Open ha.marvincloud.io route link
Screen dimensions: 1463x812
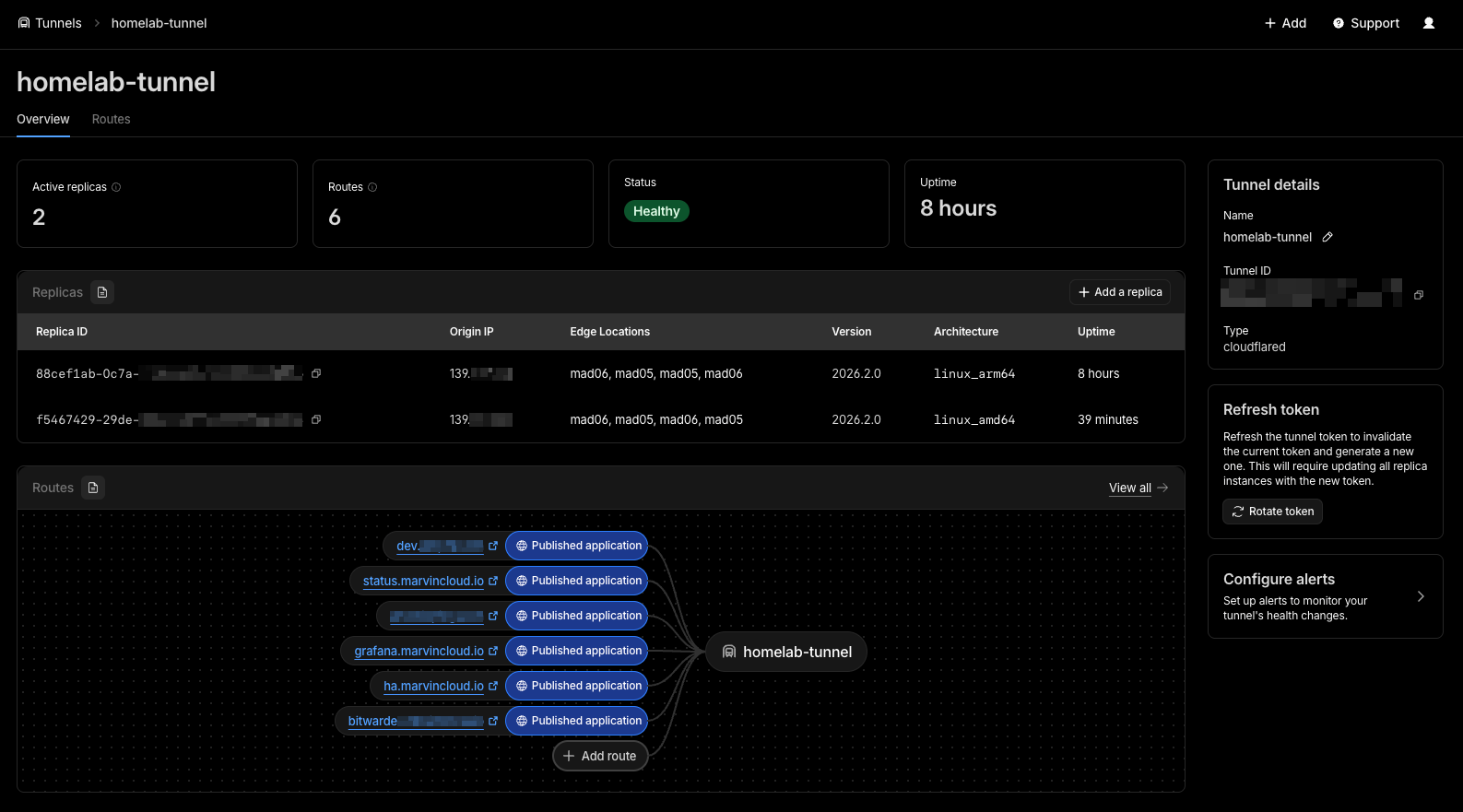click(x=433, y=686)
